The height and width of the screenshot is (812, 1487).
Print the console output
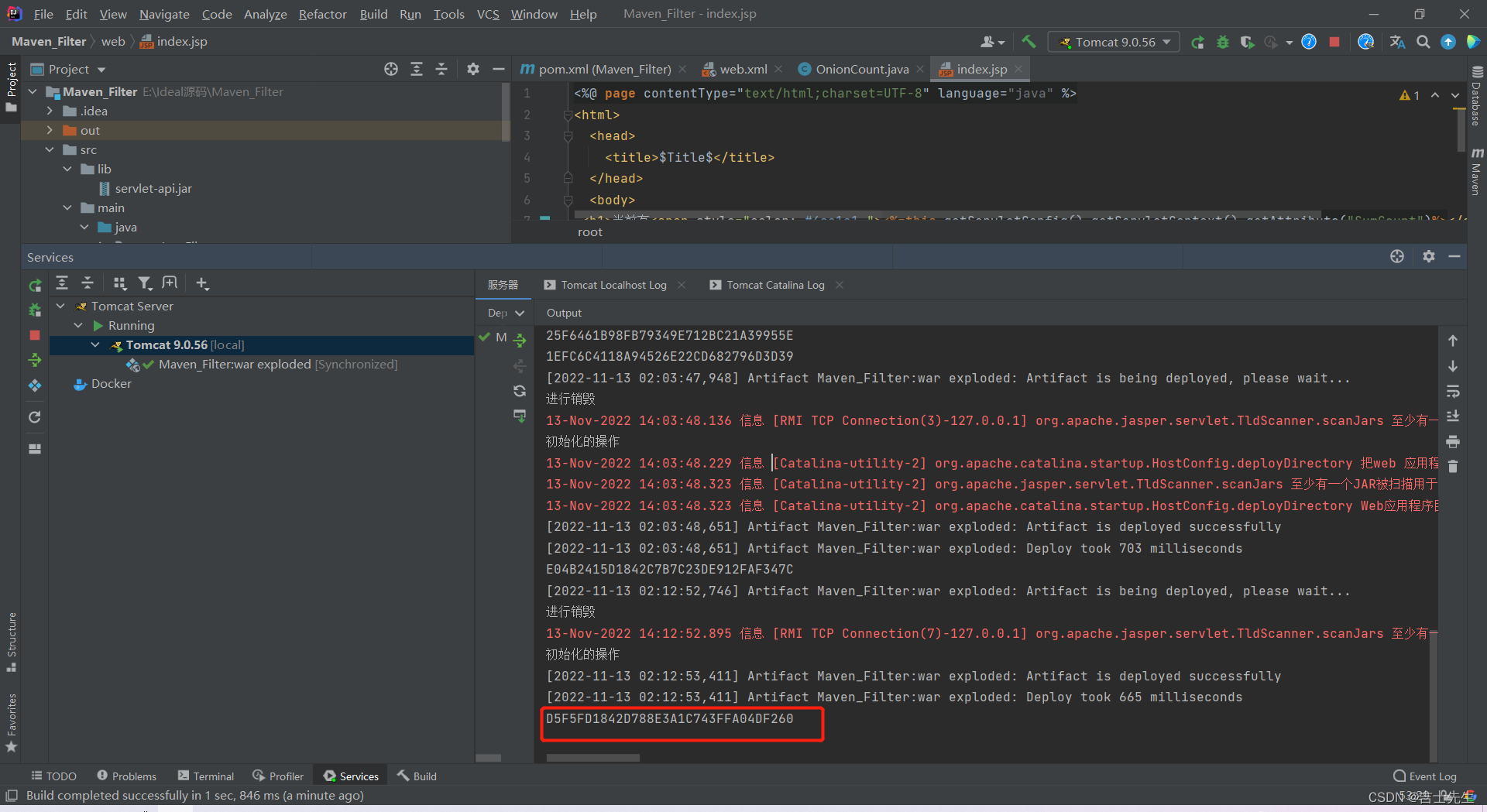pyautogui.click(x=1453, y=442)
